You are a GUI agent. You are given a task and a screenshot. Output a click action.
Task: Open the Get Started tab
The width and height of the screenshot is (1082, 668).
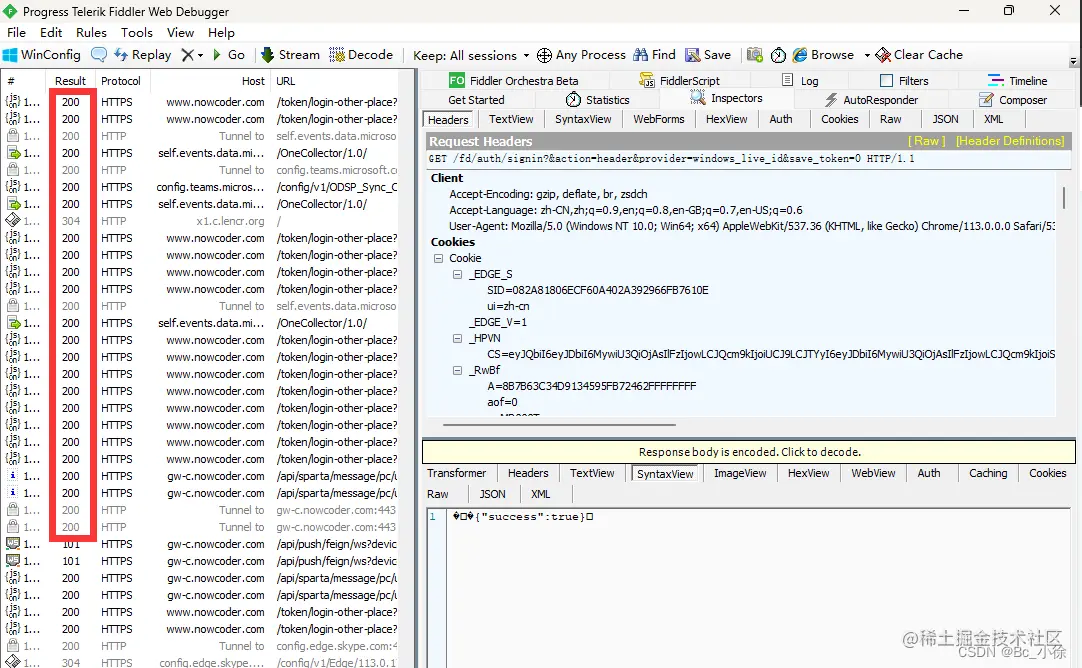click(476, 100)
